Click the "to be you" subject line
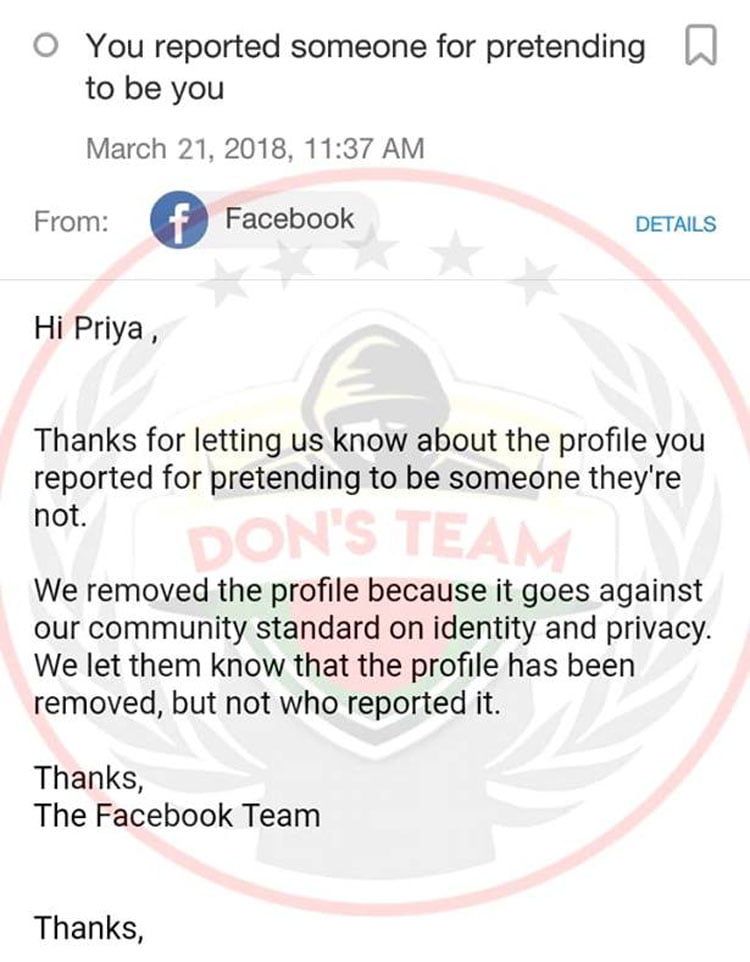Image resolution: width=750 pixels, height=962 pixels. click(154, 88)
